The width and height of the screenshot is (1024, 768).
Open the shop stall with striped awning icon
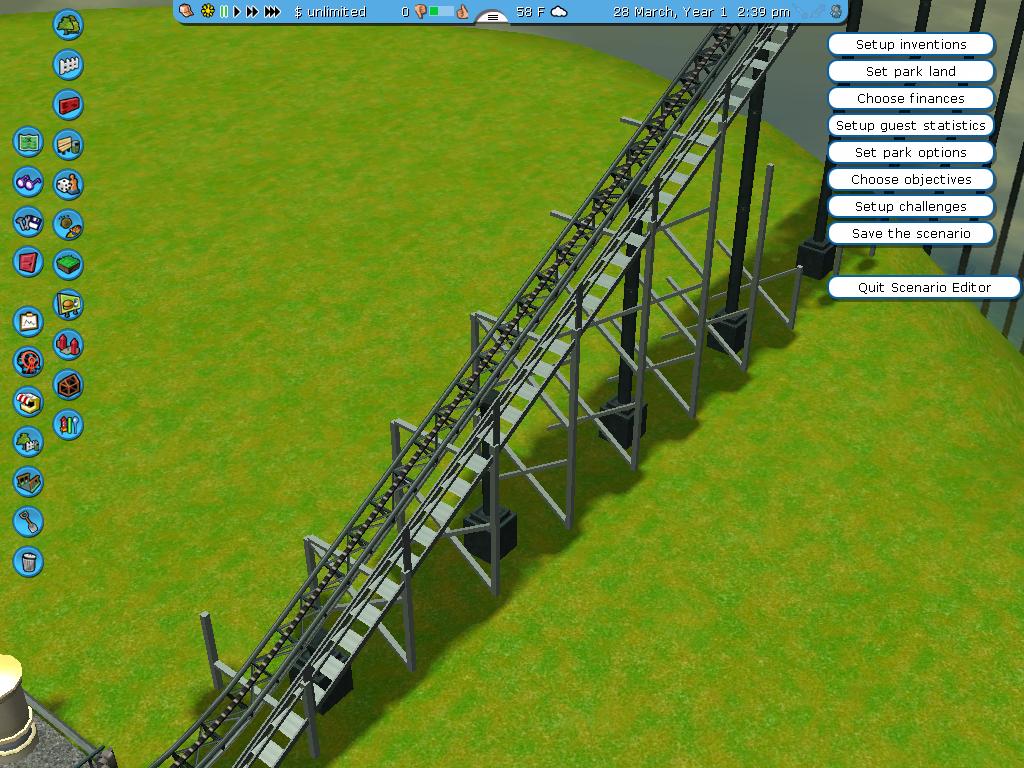click(28, 402)
